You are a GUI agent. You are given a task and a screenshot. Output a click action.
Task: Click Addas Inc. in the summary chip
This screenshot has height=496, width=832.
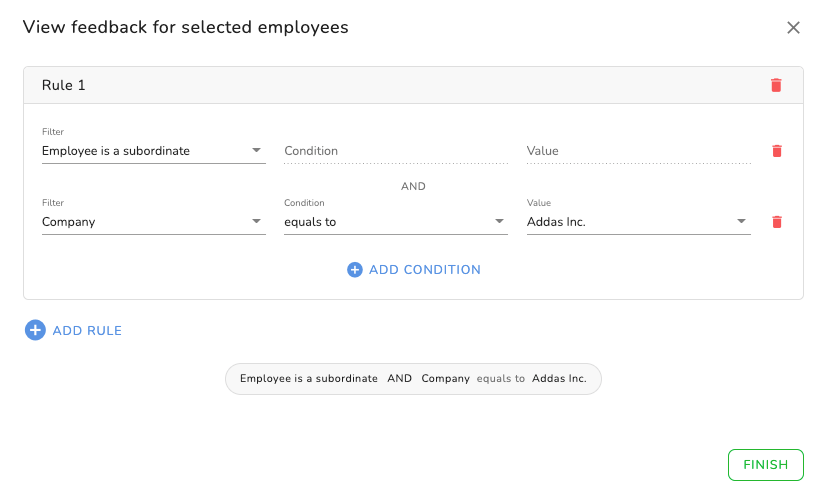(559, 379)
